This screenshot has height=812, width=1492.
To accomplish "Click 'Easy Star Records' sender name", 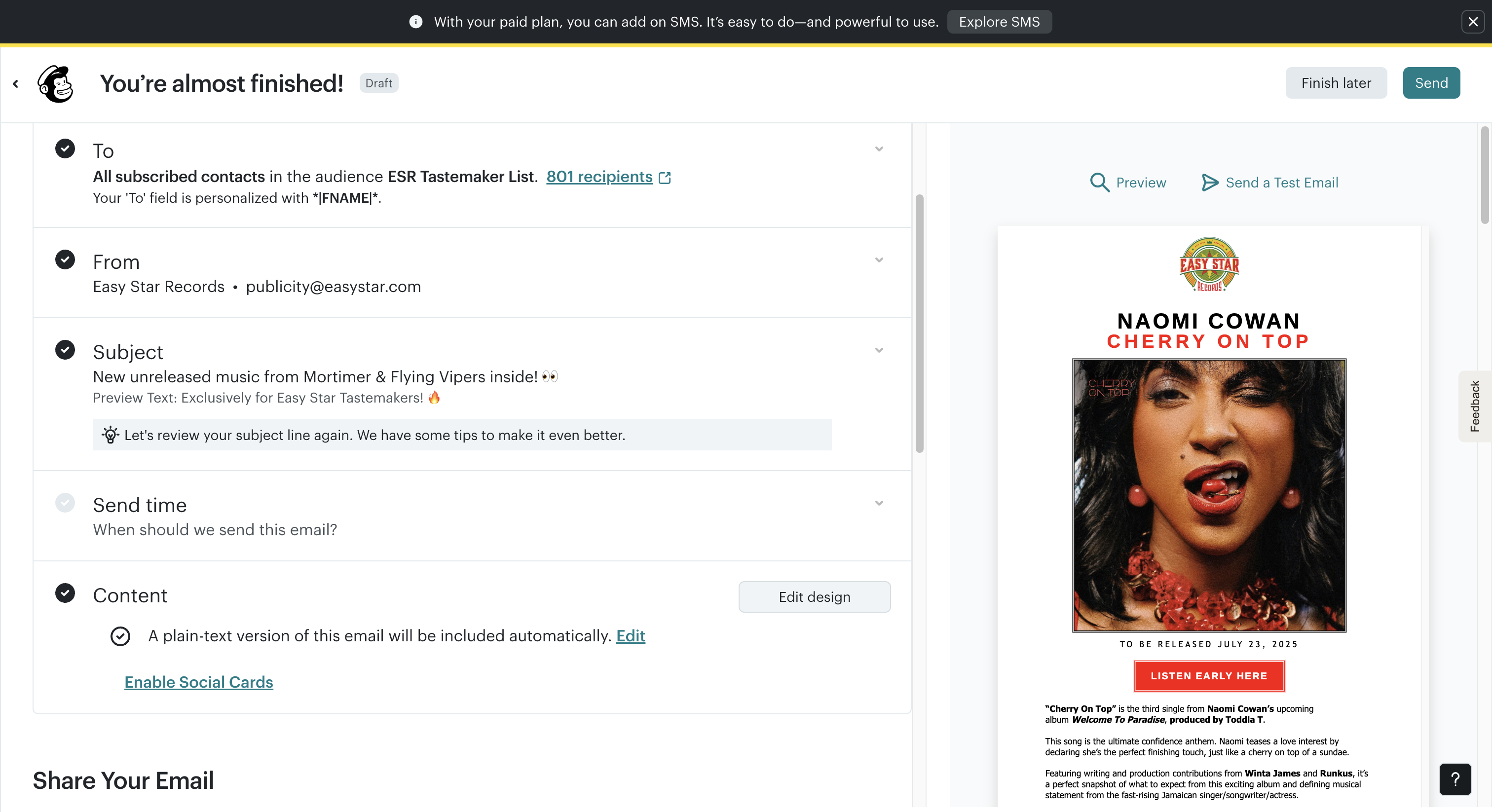I will tap(159, 287).
